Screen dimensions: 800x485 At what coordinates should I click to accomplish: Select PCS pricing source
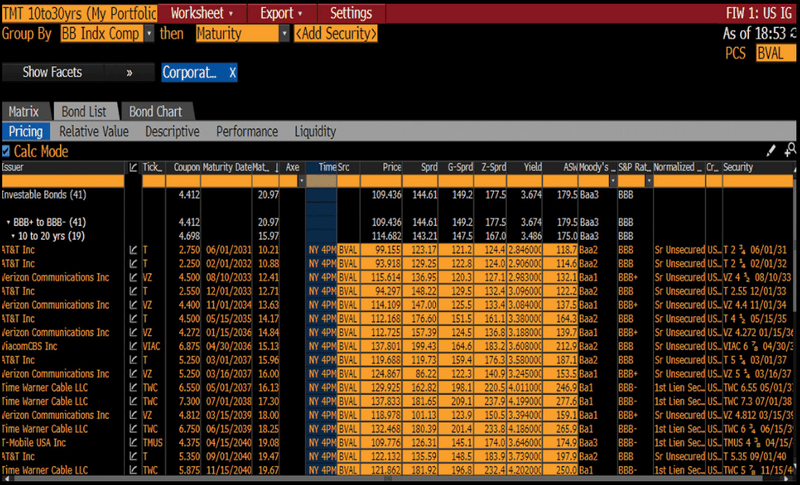735,53
